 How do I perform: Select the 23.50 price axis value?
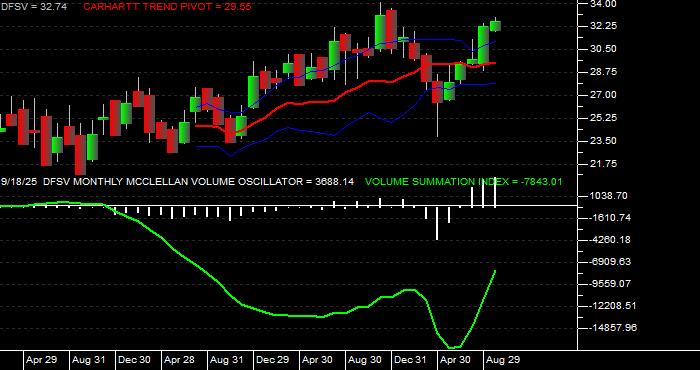(x=603, y=141)
